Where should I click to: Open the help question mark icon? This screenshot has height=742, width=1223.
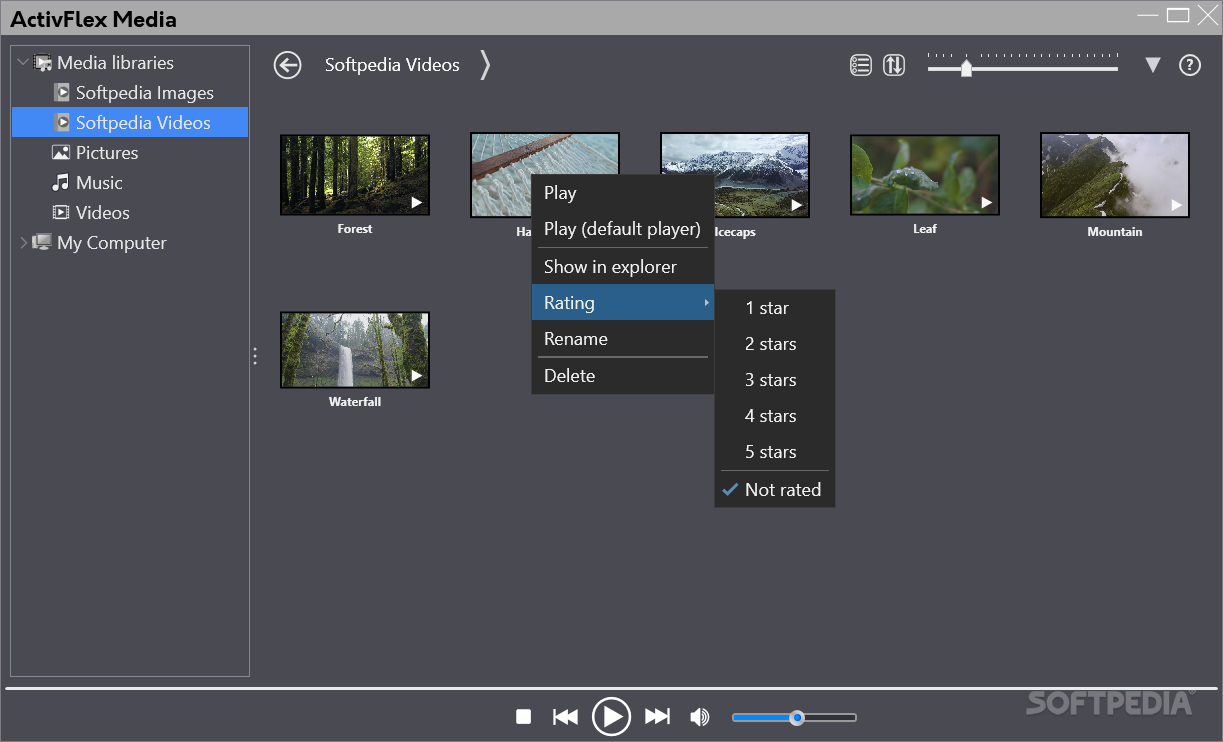pyautogui.click(x=1189, y=65)
